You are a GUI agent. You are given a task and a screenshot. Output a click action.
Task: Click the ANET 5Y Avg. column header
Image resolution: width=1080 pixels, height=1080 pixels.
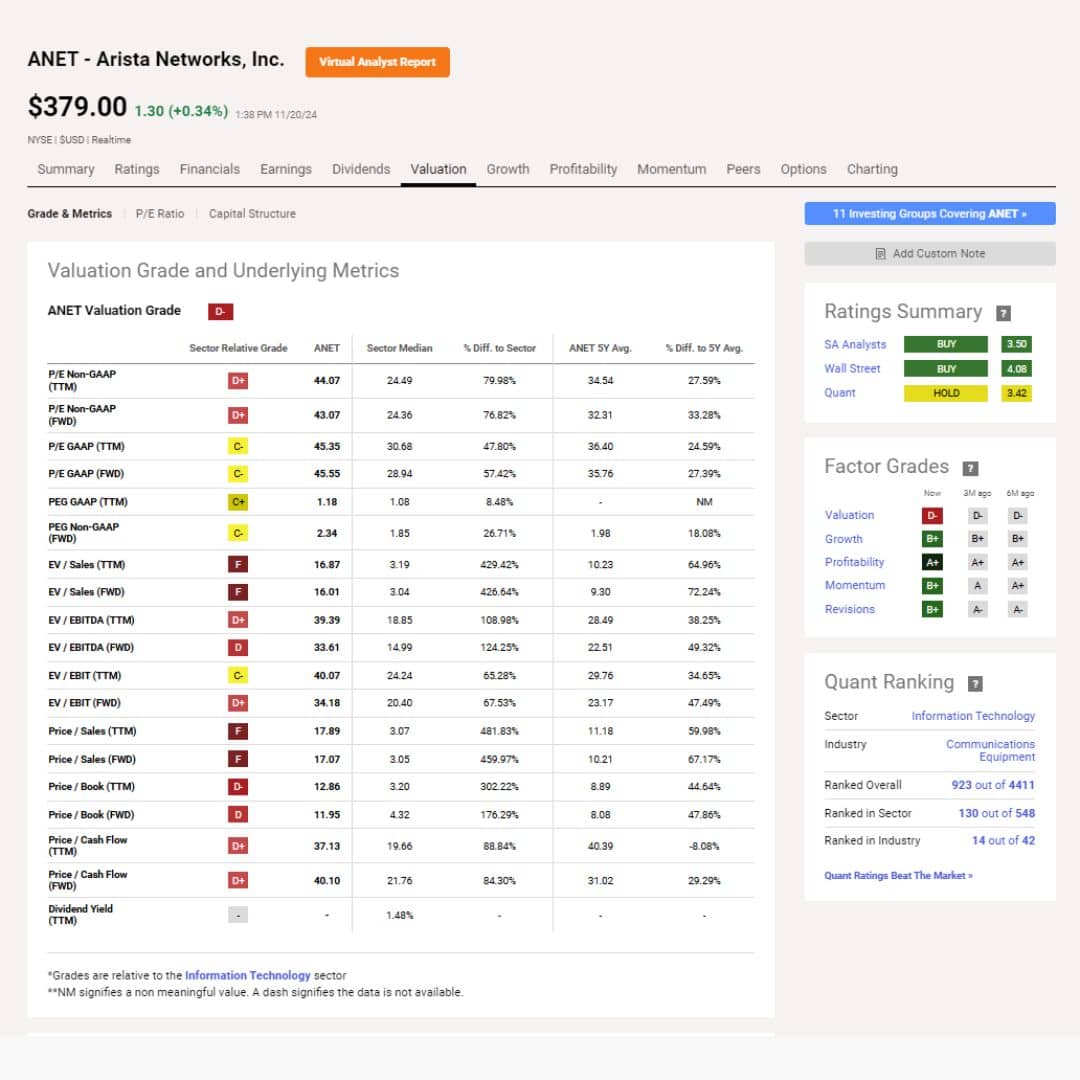(600, 349)
